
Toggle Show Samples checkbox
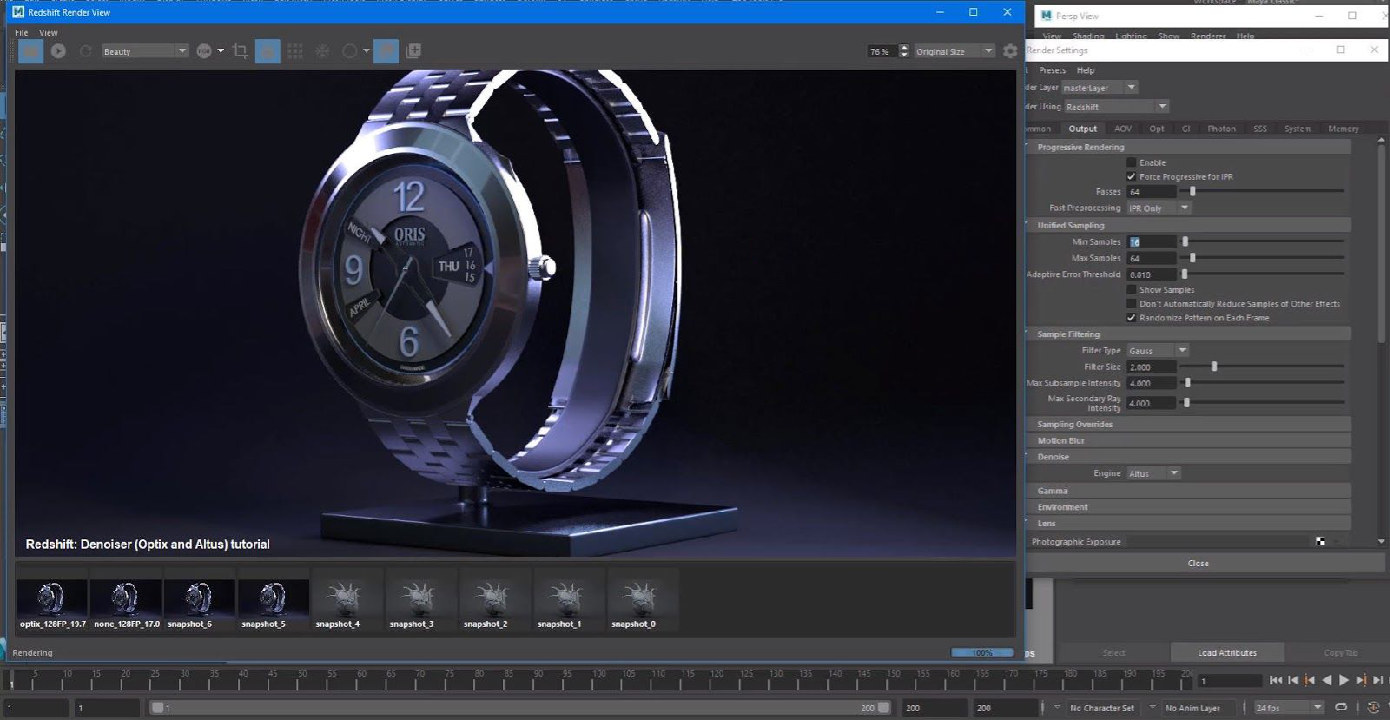tap(1131, 290)
